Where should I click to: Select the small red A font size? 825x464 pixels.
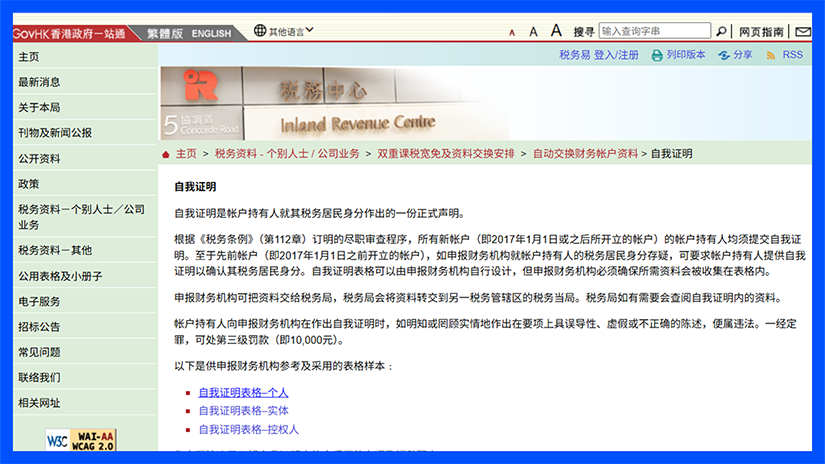511,33
